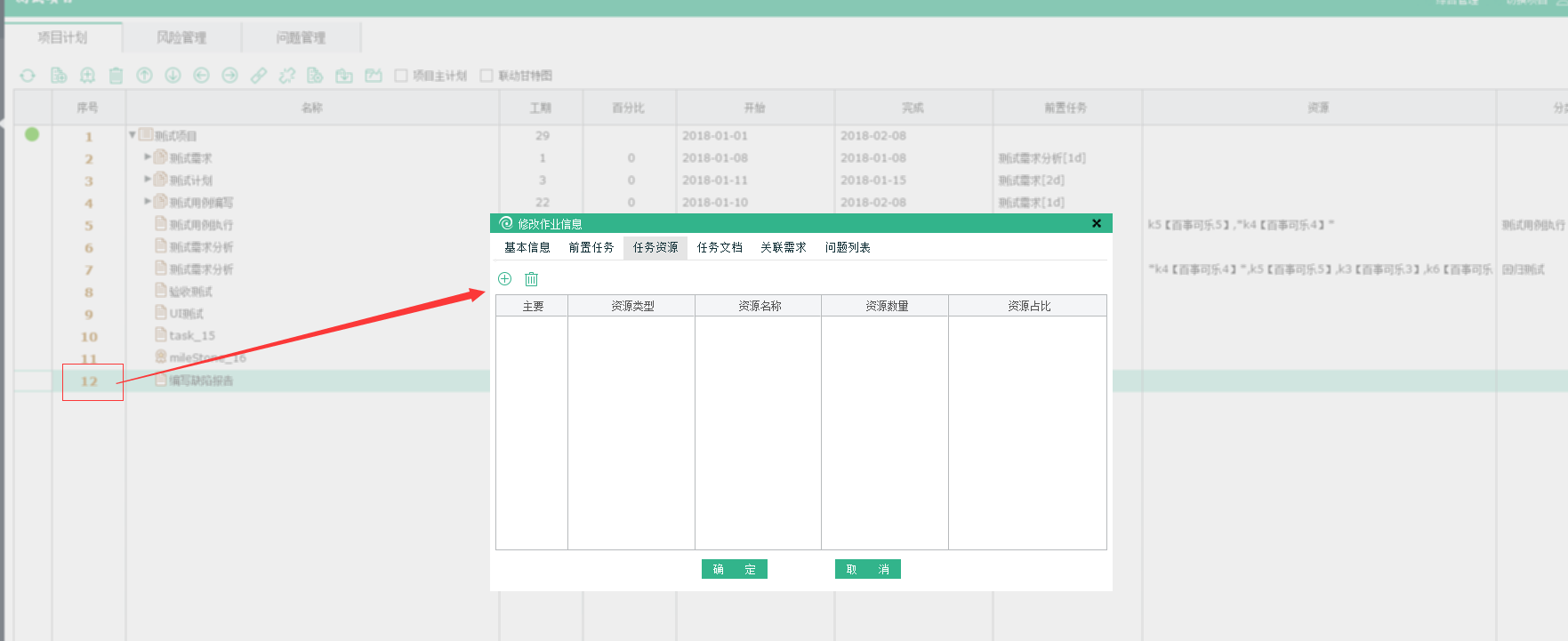Image resolution: width=1568 pixels, height=641 pixels.
Task: Click the 取消 cancel button
Action: pyautogui.click(x=867, y=569)
